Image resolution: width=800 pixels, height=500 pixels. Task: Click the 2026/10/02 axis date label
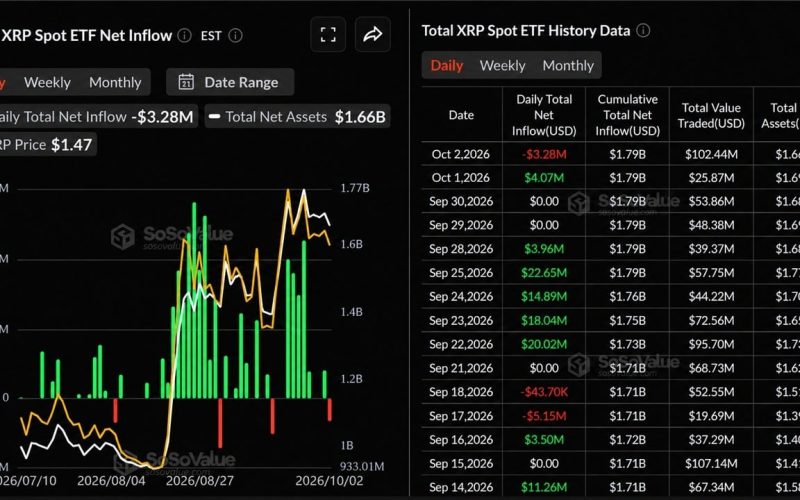click(x=330, y=481)
